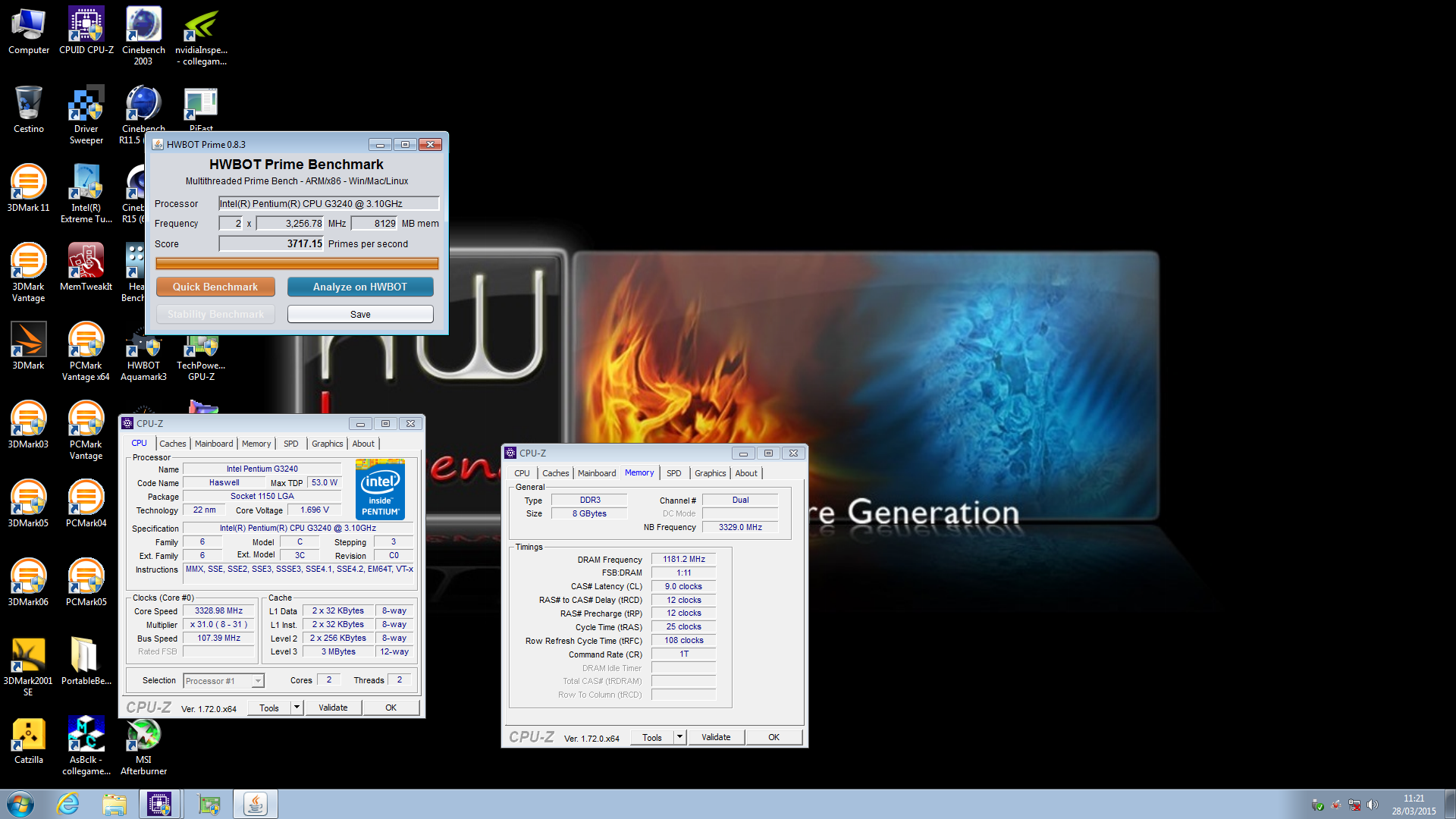
Task: Switch to CPU-Z taskbar button
Action: tap(159, 804)
